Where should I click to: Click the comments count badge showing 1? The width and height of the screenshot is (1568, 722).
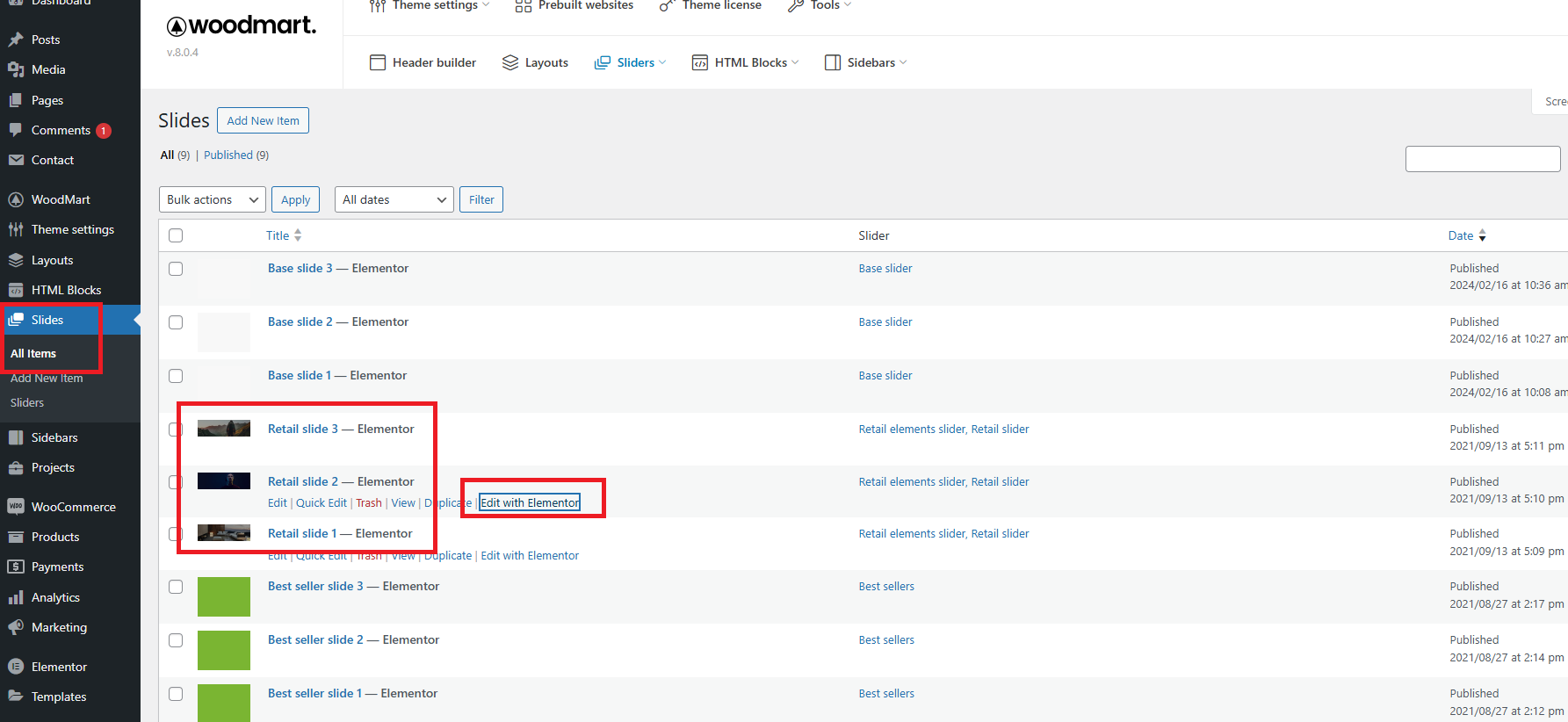tap(104, 131)
